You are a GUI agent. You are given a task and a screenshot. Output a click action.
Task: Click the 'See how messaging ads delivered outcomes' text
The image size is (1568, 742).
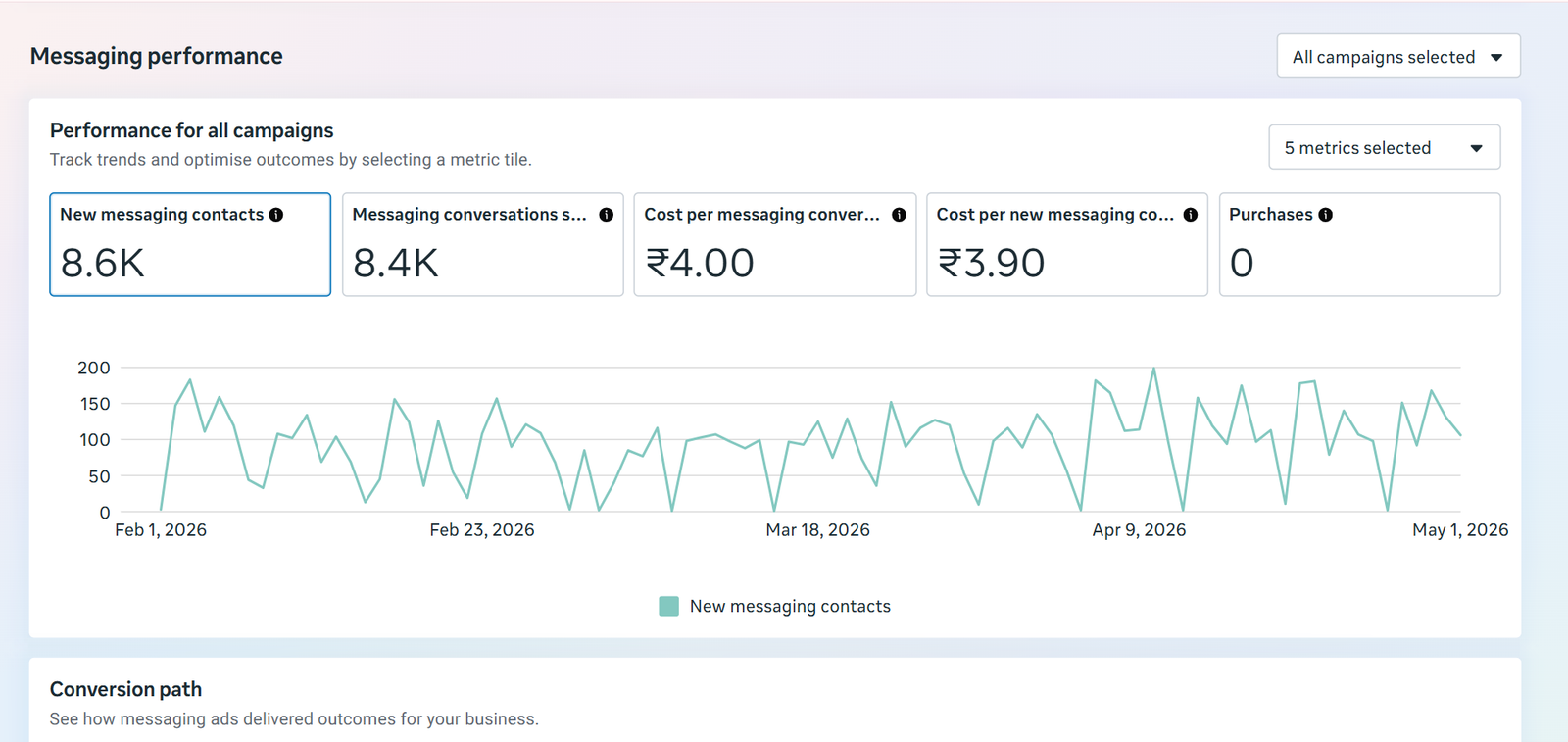point(294,718)
